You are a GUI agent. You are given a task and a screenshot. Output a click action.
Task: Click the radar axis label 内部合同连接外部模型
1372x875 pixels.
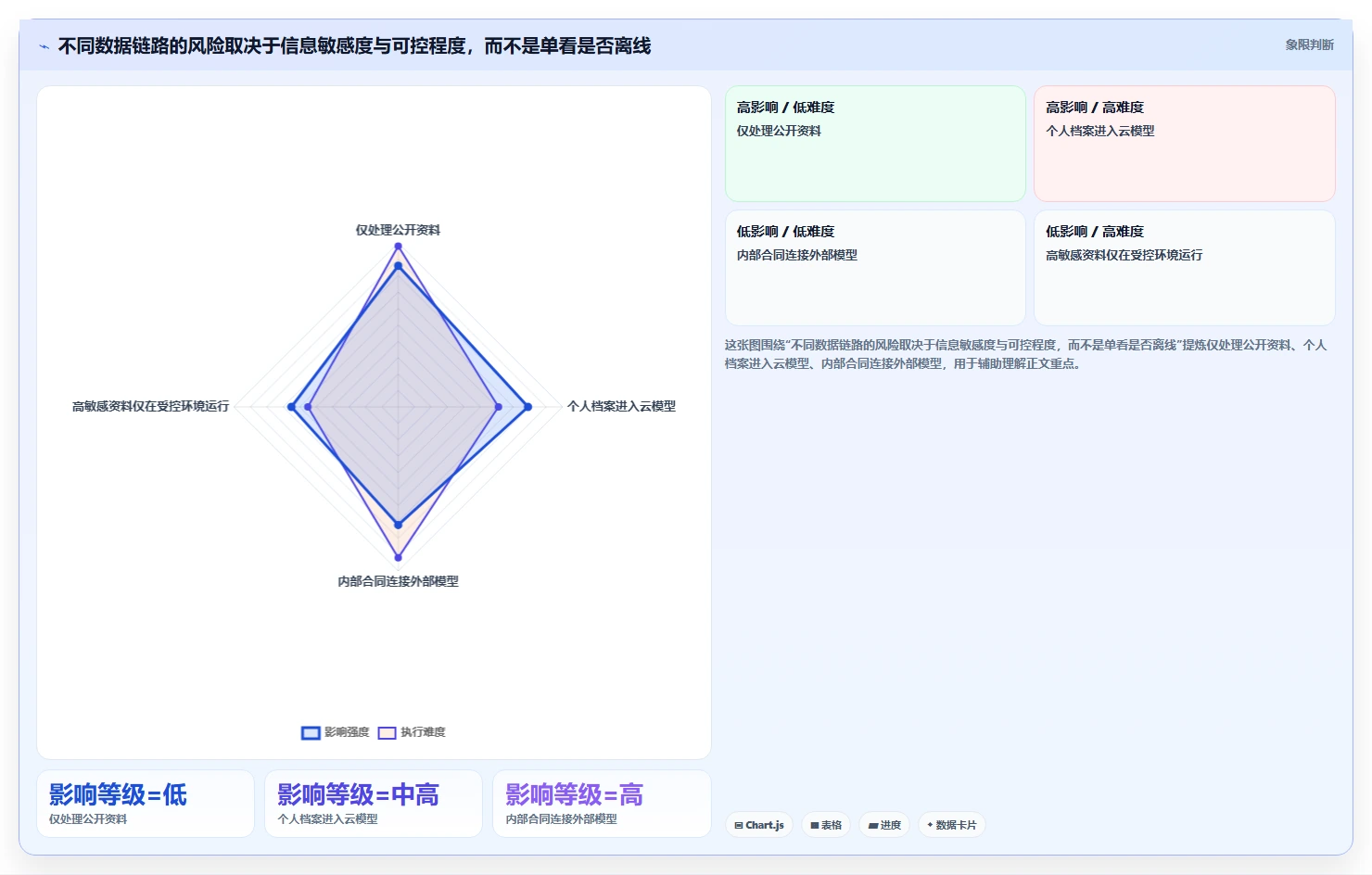coord(398,581)
